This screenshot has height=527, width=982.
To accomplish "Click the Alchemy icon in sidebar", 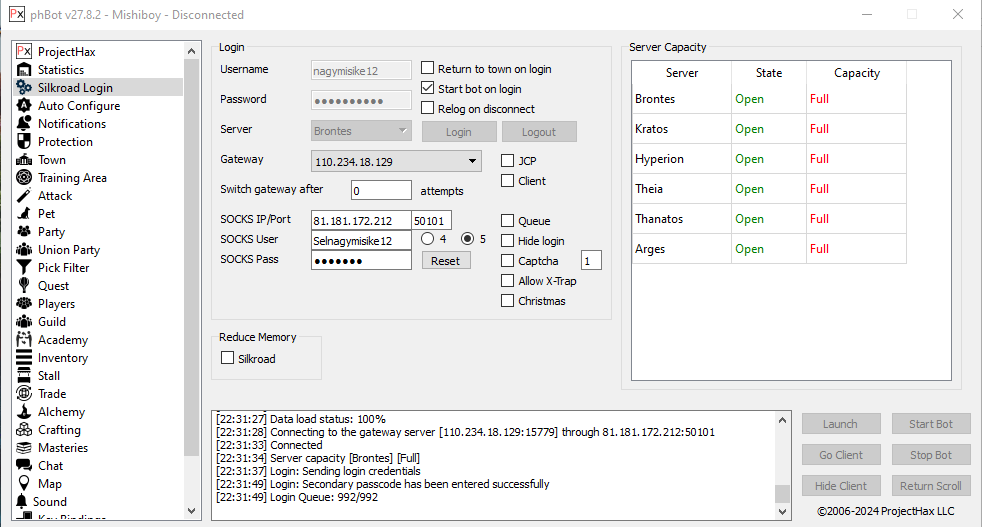I will tap(24, 412).
